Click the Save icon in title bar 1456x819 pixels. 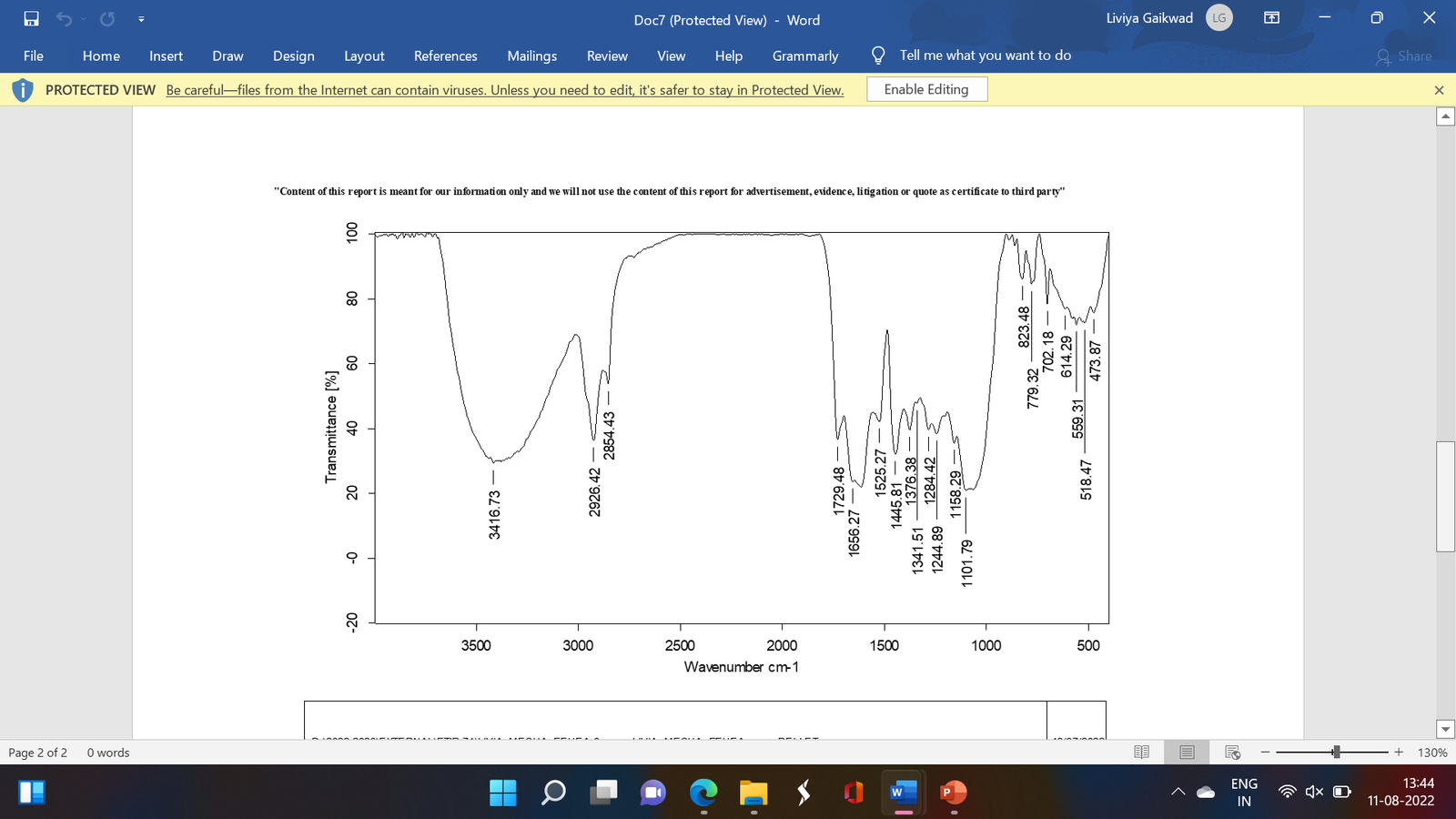(31, 18)
